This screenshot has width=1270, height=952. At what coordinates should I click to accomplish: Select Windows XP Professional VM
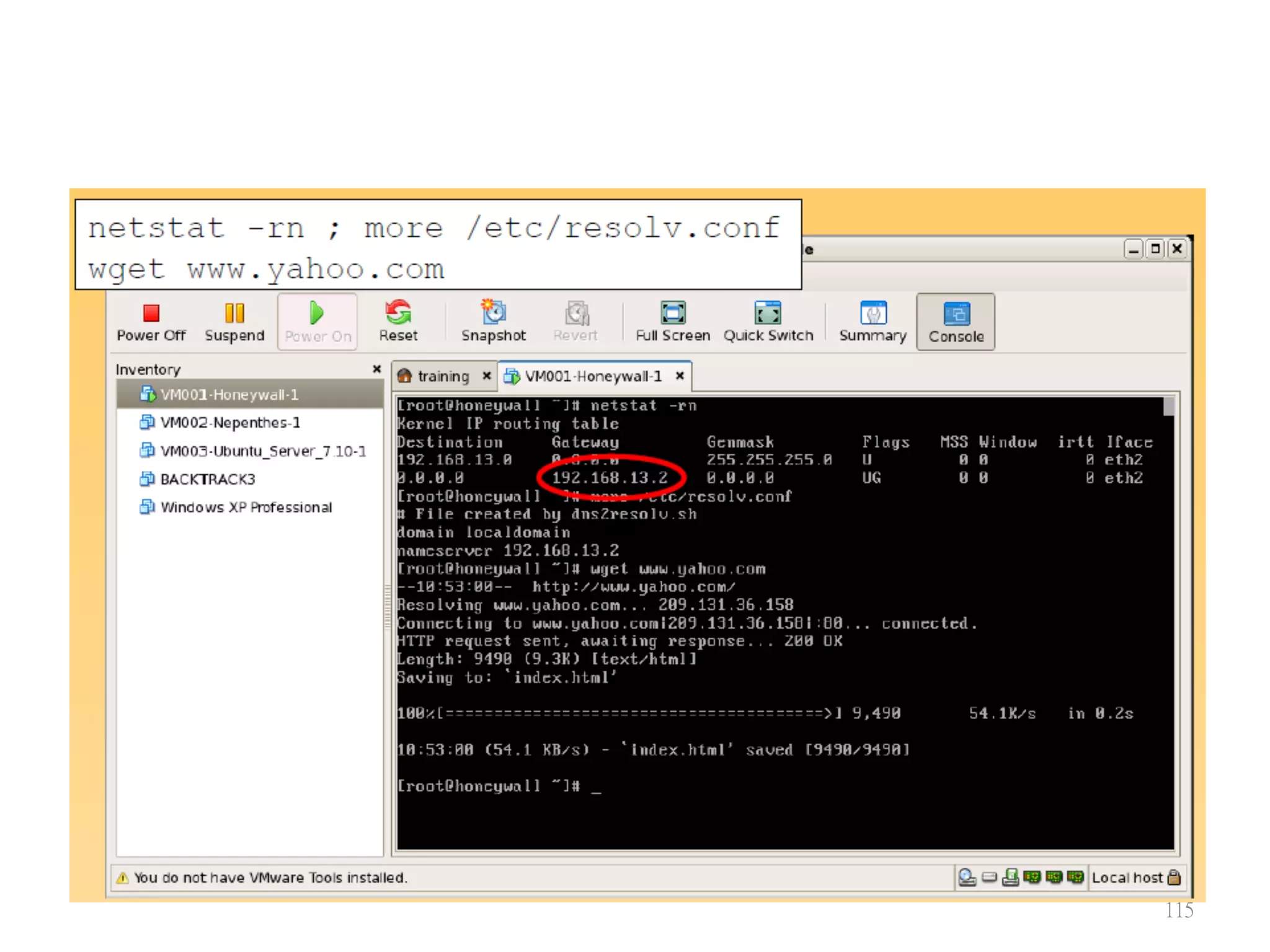click(x=246, y=508)
